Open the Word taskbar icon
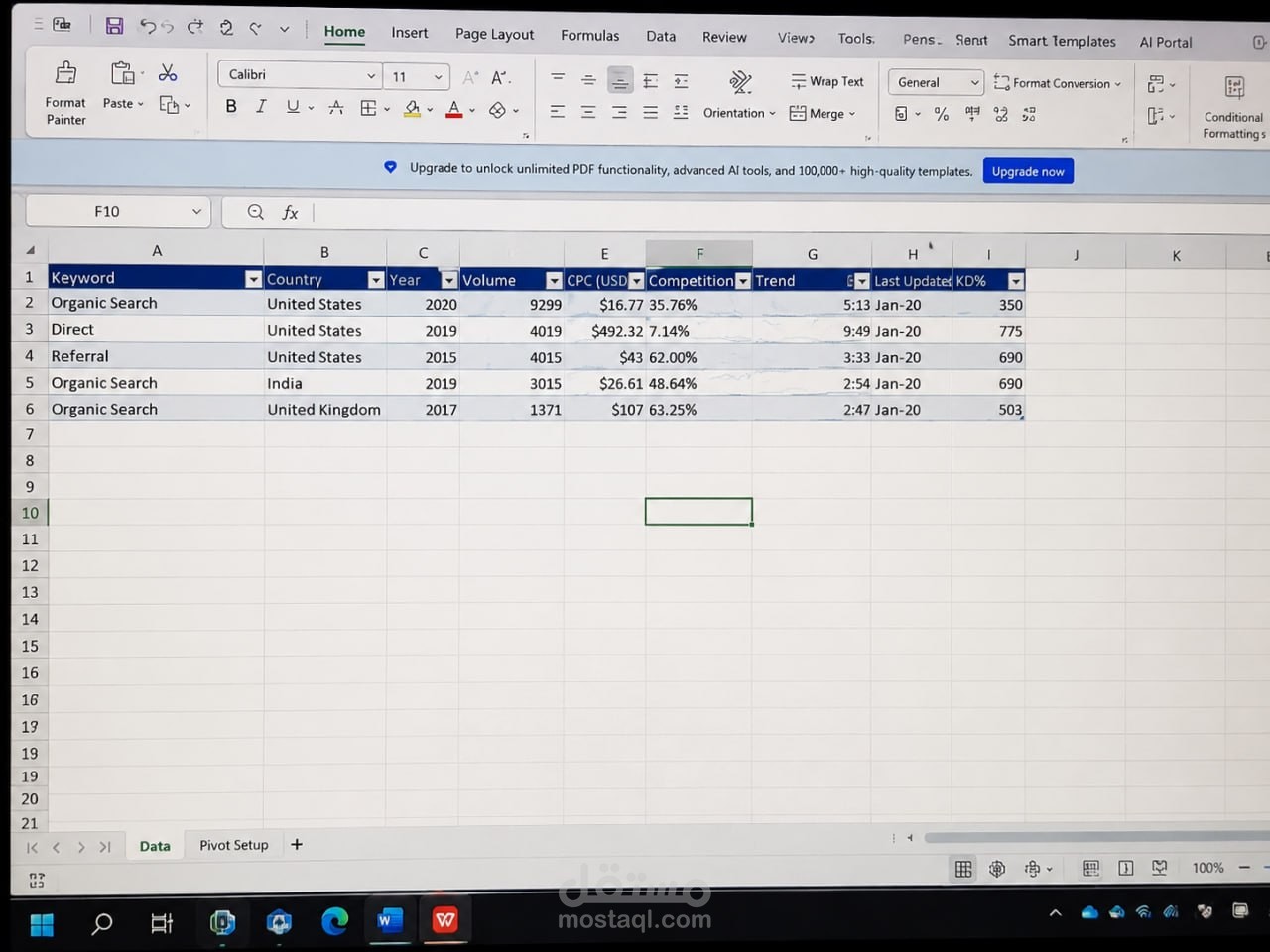This screenshot has width=1270, height=952. click(x=389, y=921)
